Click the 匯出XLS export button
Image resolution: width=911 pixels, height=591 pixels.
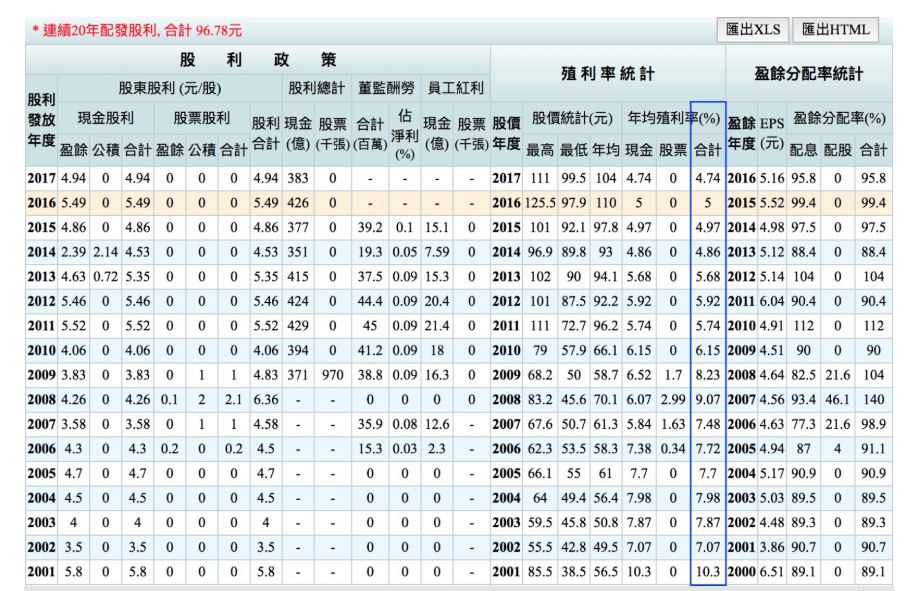click(752, 30)
